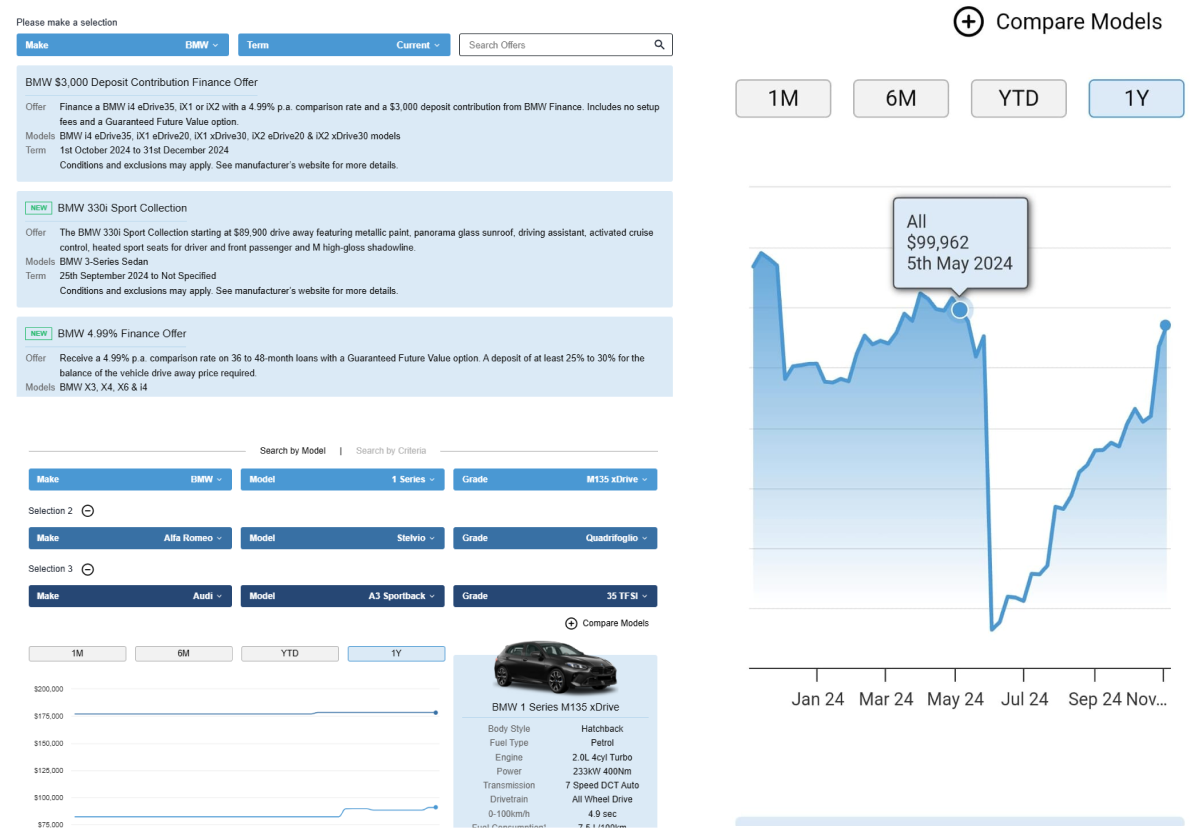This screenshot has height=828, width=1197.
Task: Click the BMW 1 Series M135 xDrive title
Action: (x=555, y=707)
